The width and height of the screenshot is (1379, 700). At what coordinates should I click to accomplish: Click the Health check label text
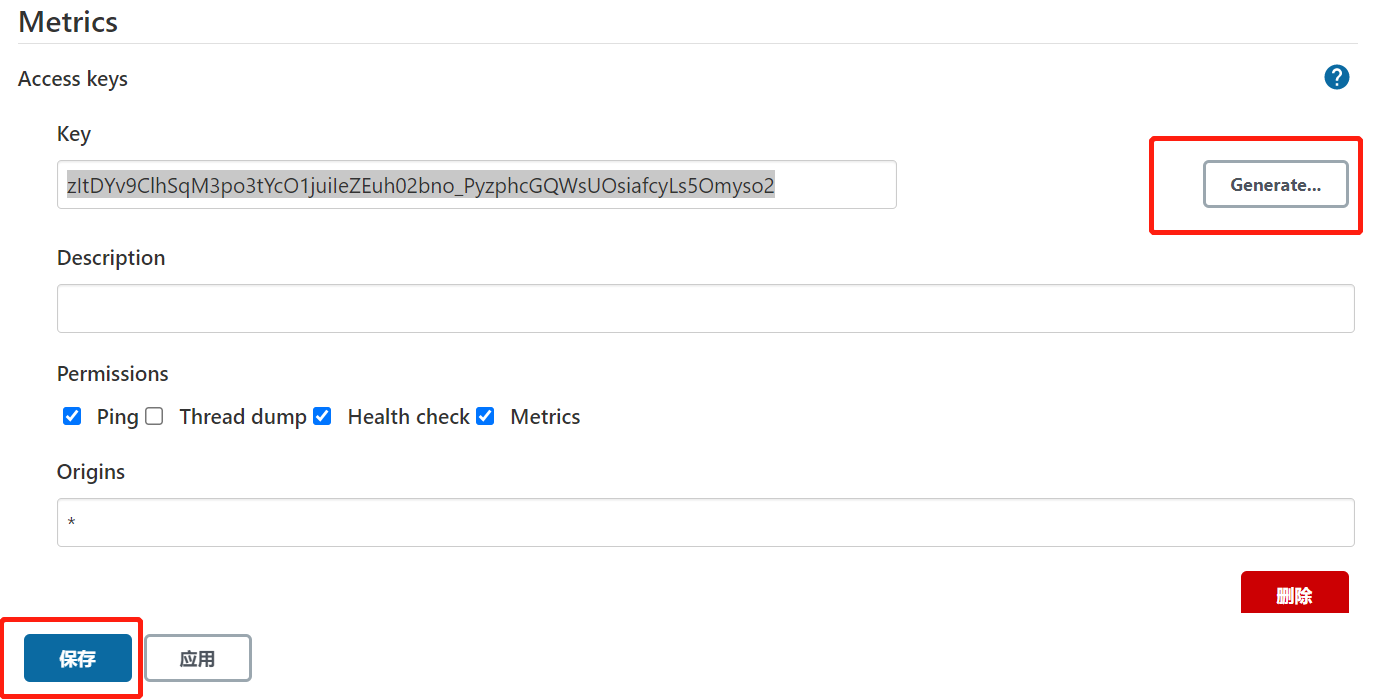coord(409,417)
